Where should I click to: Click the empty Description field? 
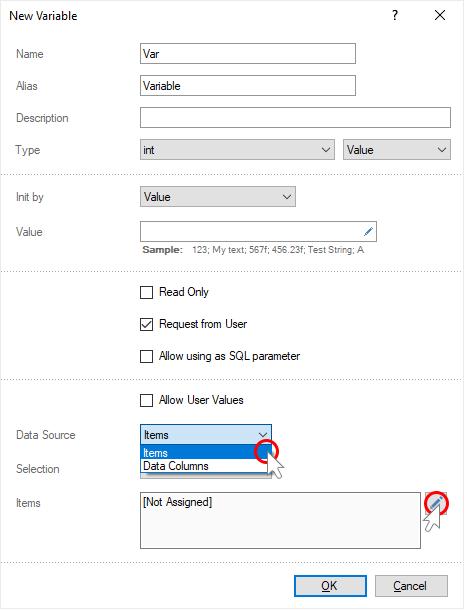click(295, 118)
